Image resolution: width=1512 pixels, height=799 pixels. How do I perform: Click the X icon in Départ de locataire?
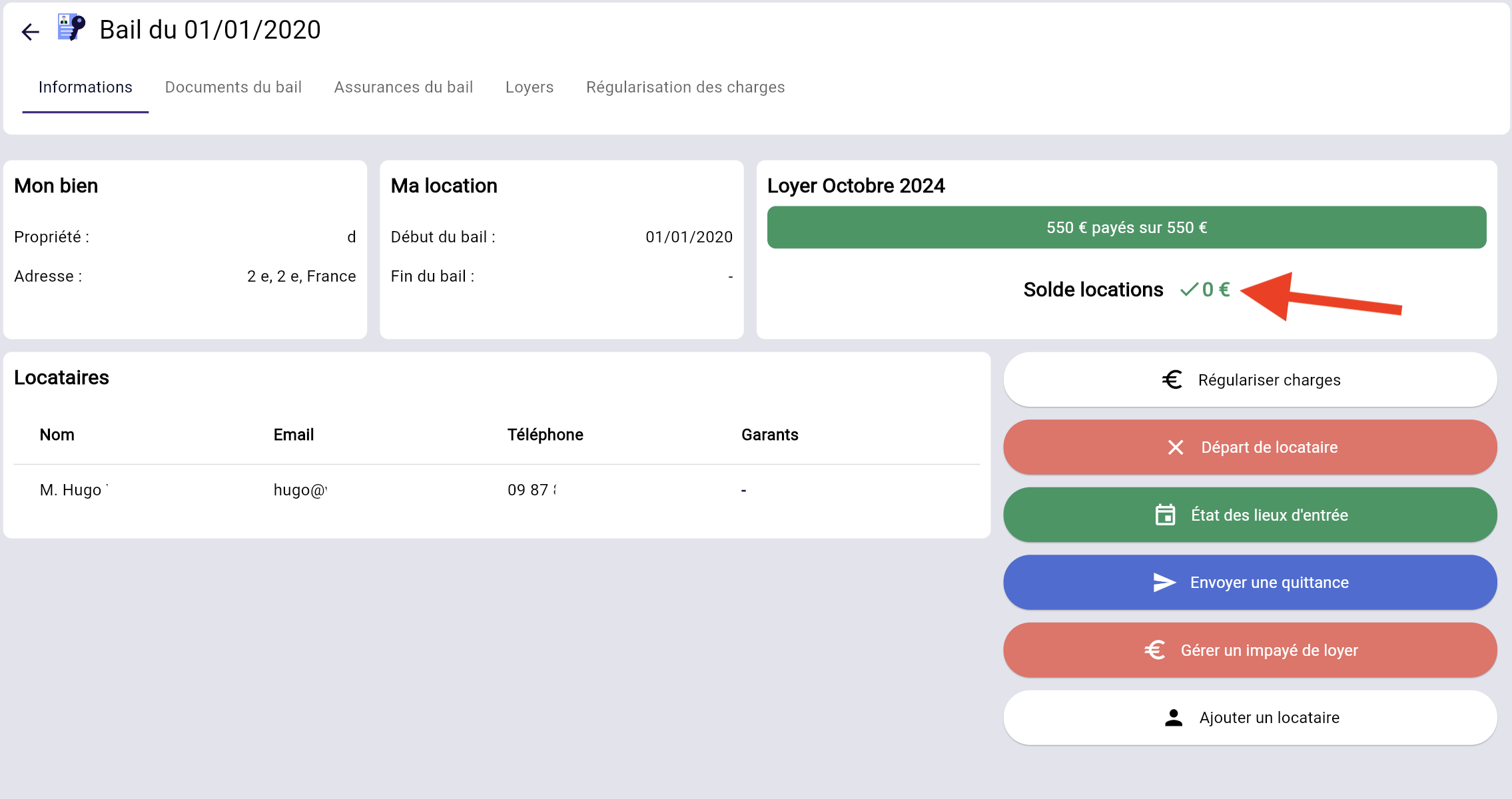pos(1176,447)
